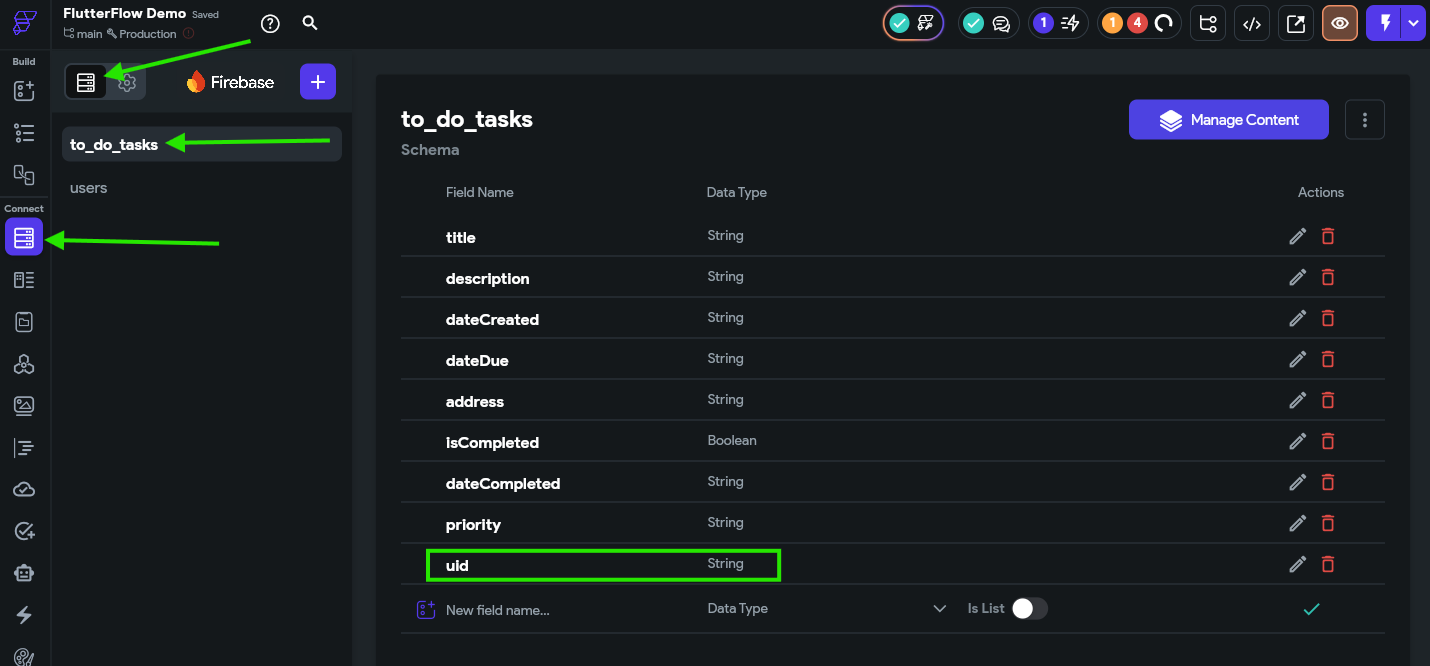Image resolution: width=1430 pixels, height=666 pixels.
Task: Click the search magnifier icon
Action: (310, 23)
